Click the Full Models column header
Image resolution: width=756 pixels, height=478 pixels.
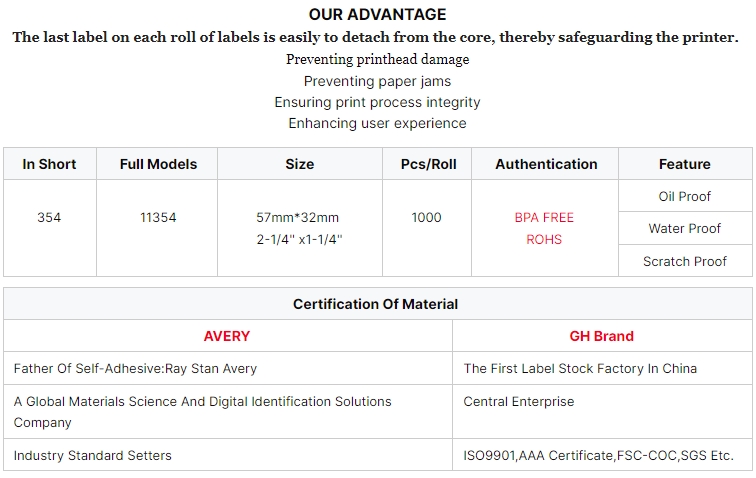[x=157, y=164]
